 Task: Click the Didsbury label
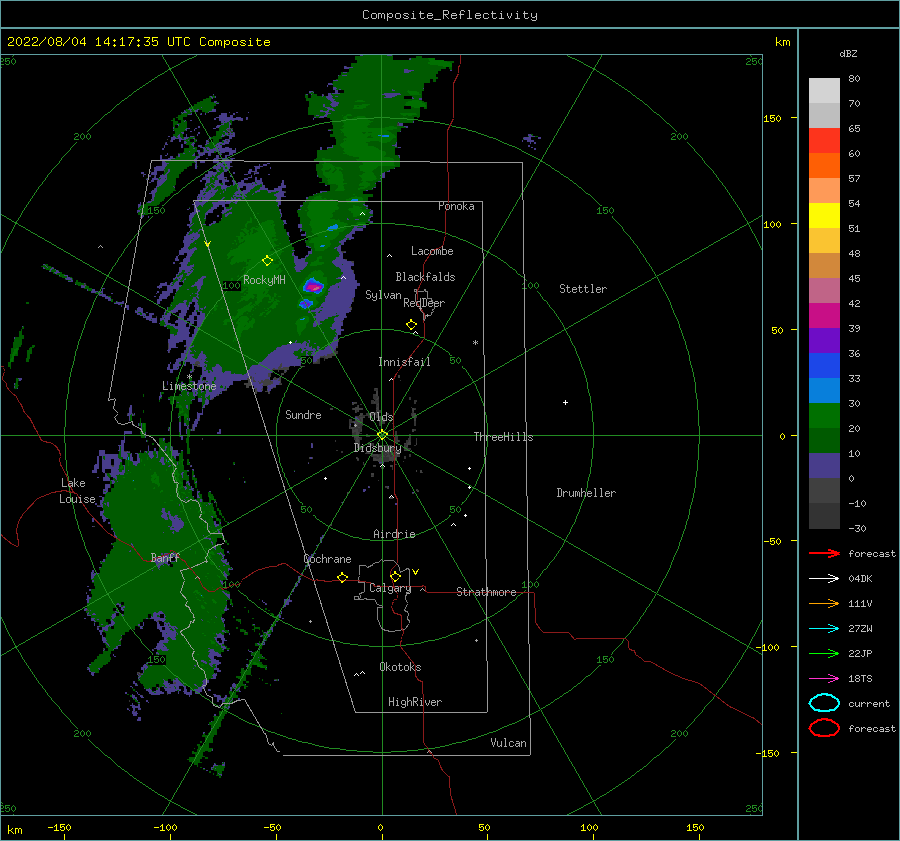(377, 448)
